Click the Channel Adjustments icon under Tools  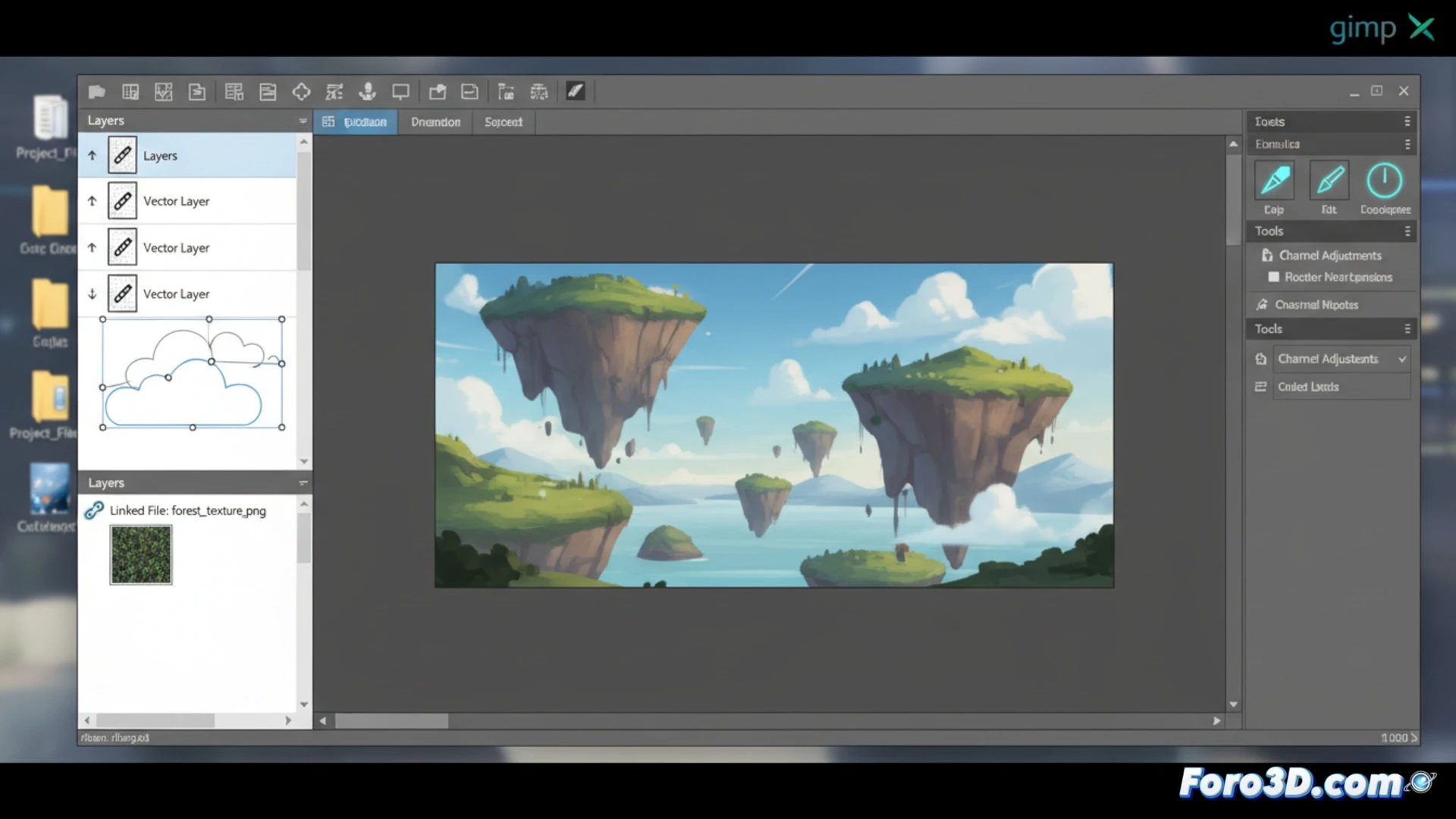tap(1267, 256)
